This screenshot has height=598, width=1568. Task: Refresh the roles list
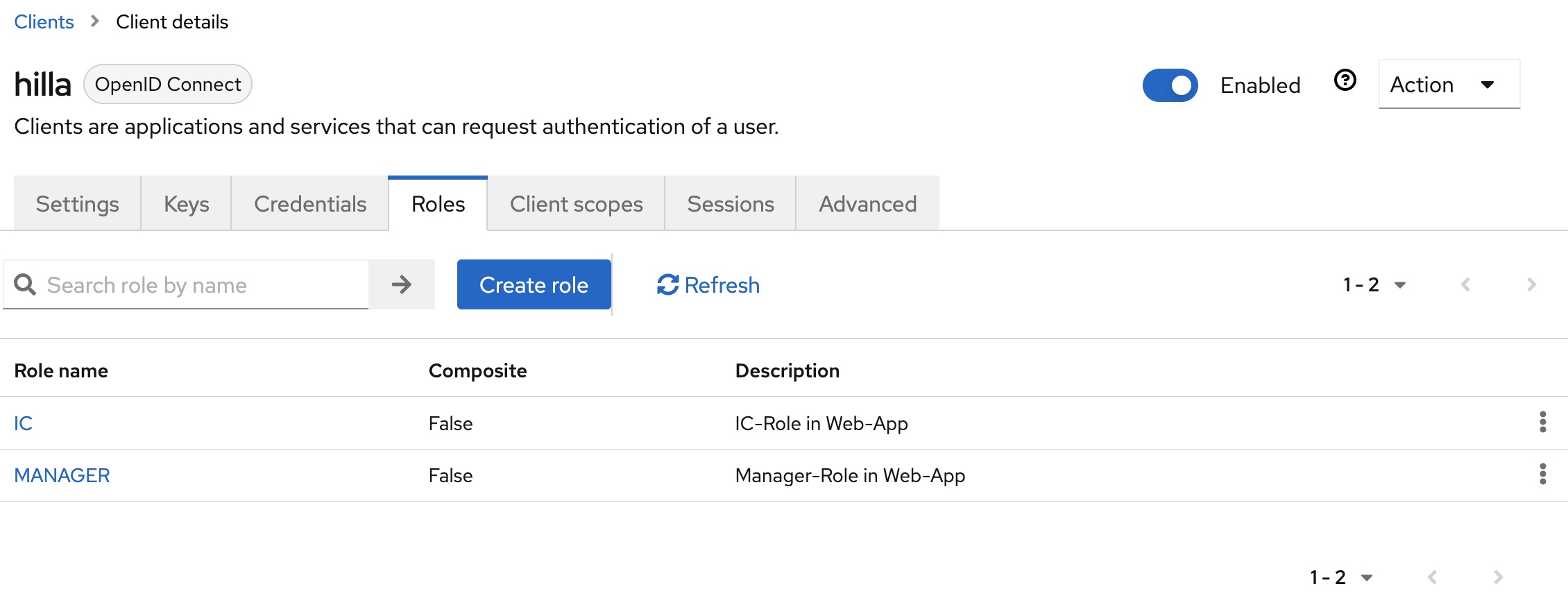pyautogui.click(x=708, y=284)
